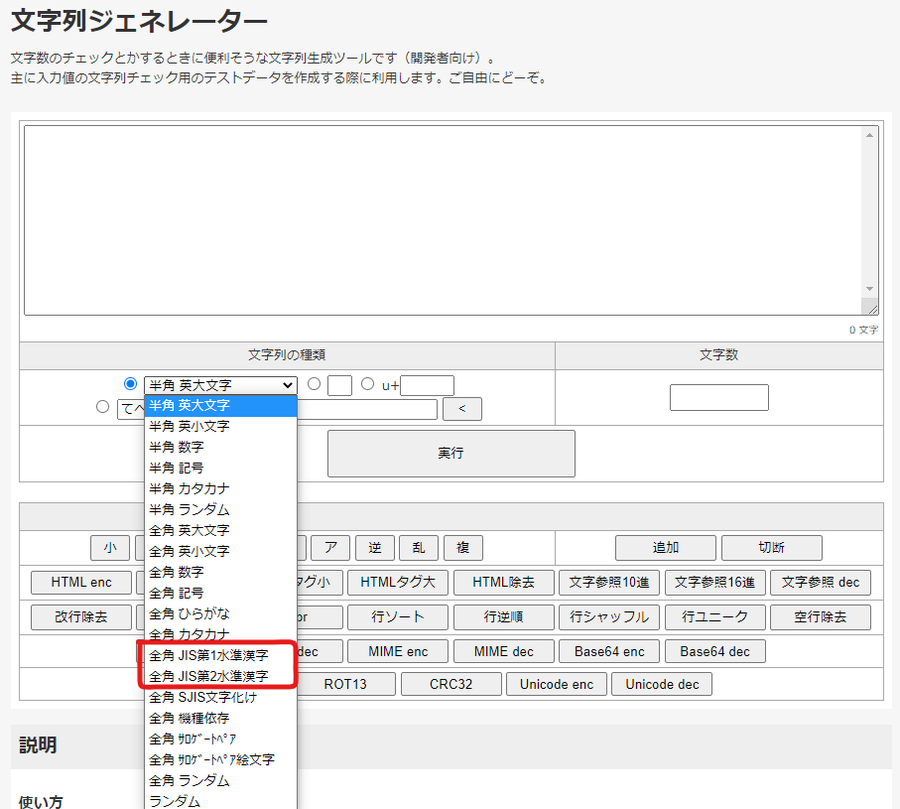Click the HTML enc button
Viewport: 900px width, 809px height.
coord(81,582)
